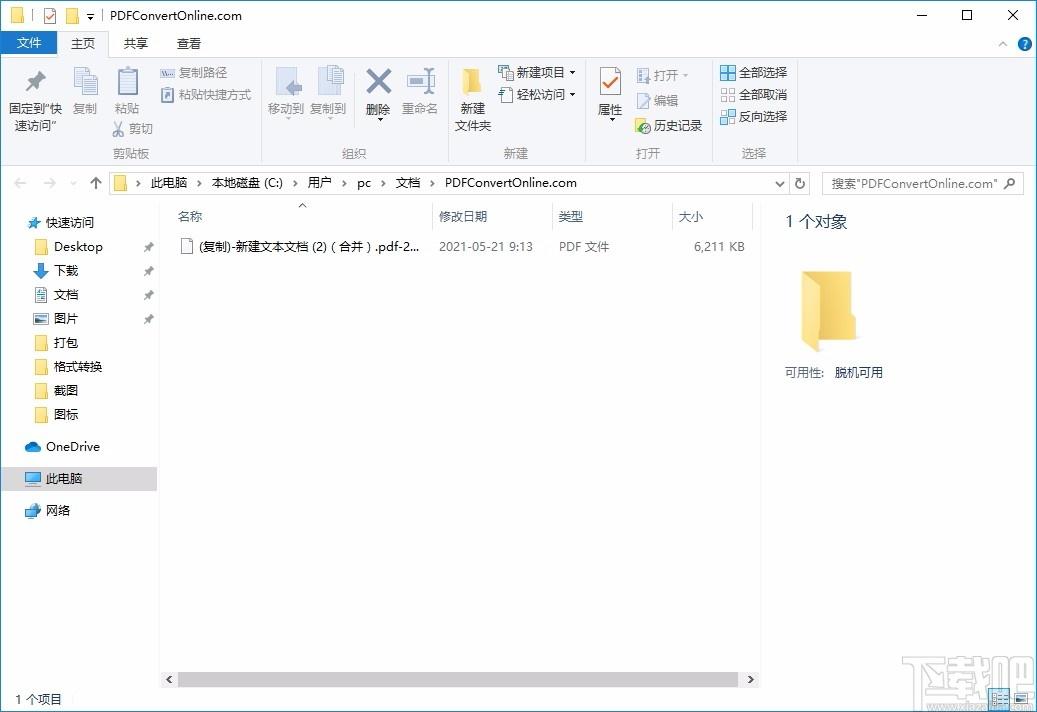The width and height of the screenshot is (1037, 712).
Task: Click Properties (属性) checkmark icon
Action: 610,82
